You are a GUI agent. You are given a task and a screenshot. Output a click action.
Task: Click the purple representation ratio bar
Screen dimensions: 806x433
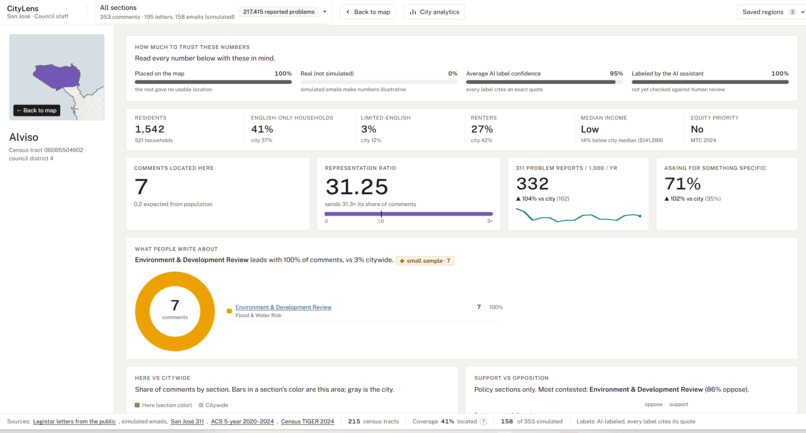[409, 214]
